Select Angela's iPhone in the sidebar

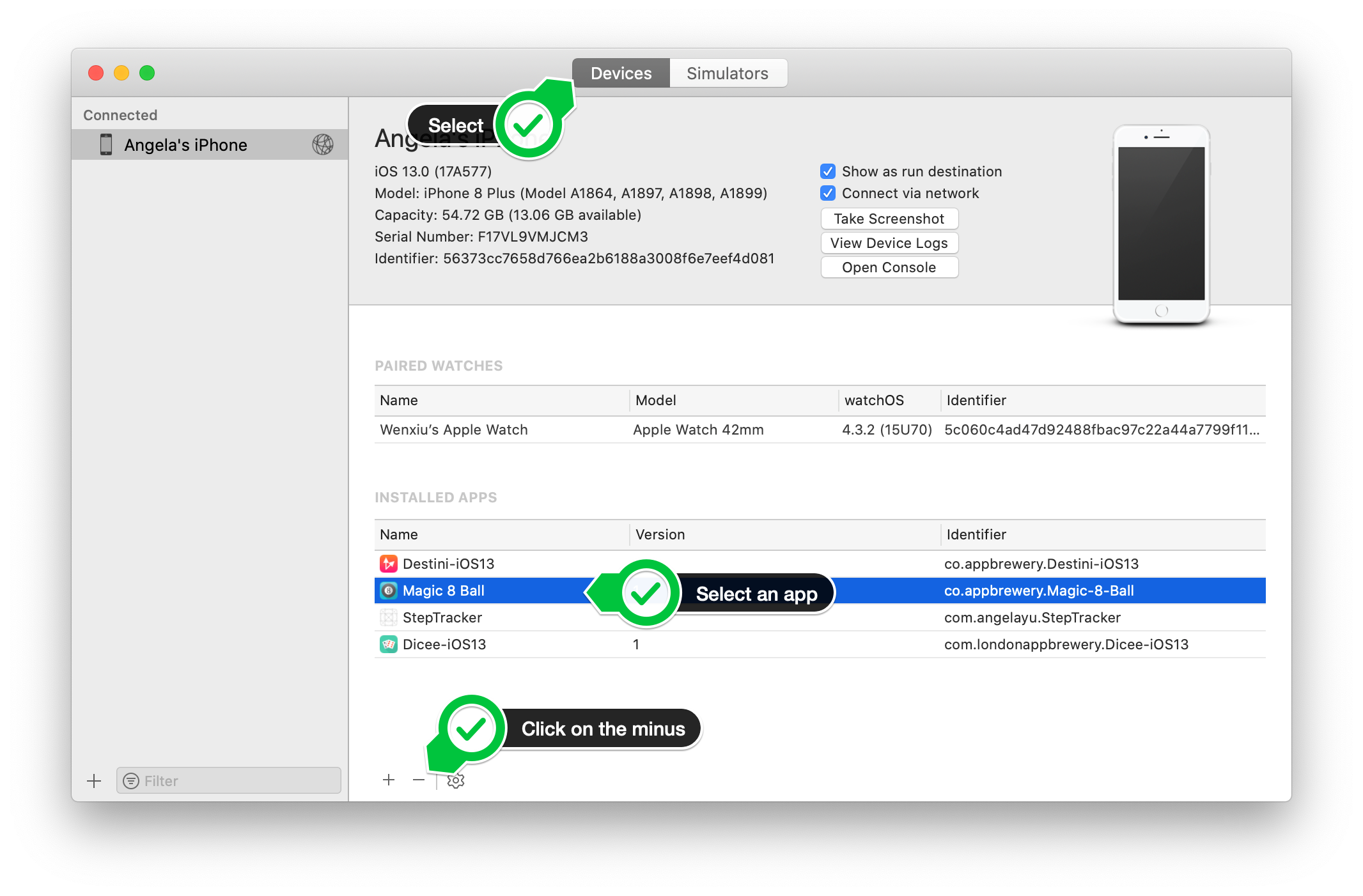pos(210,145)
